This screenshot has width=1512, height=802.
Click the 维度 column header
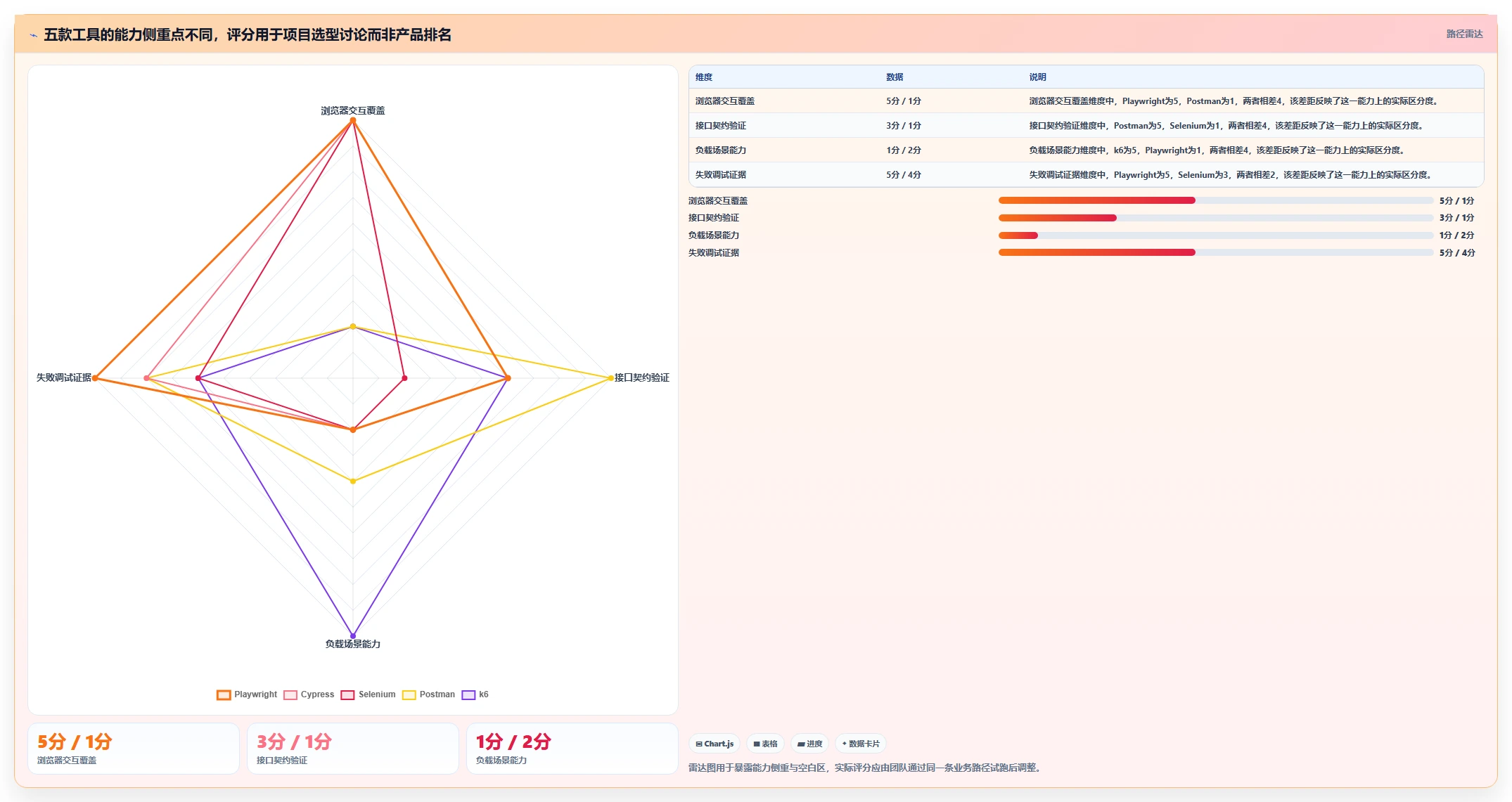point(704,77)
